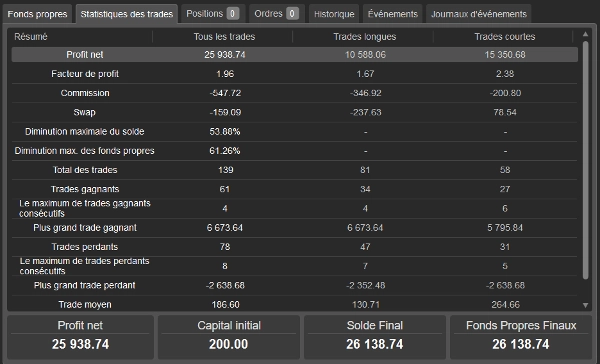The width and height of the screenshot is (600, 364).
Task: Open the Journaux d'événements tab
Action: [479, 14]
